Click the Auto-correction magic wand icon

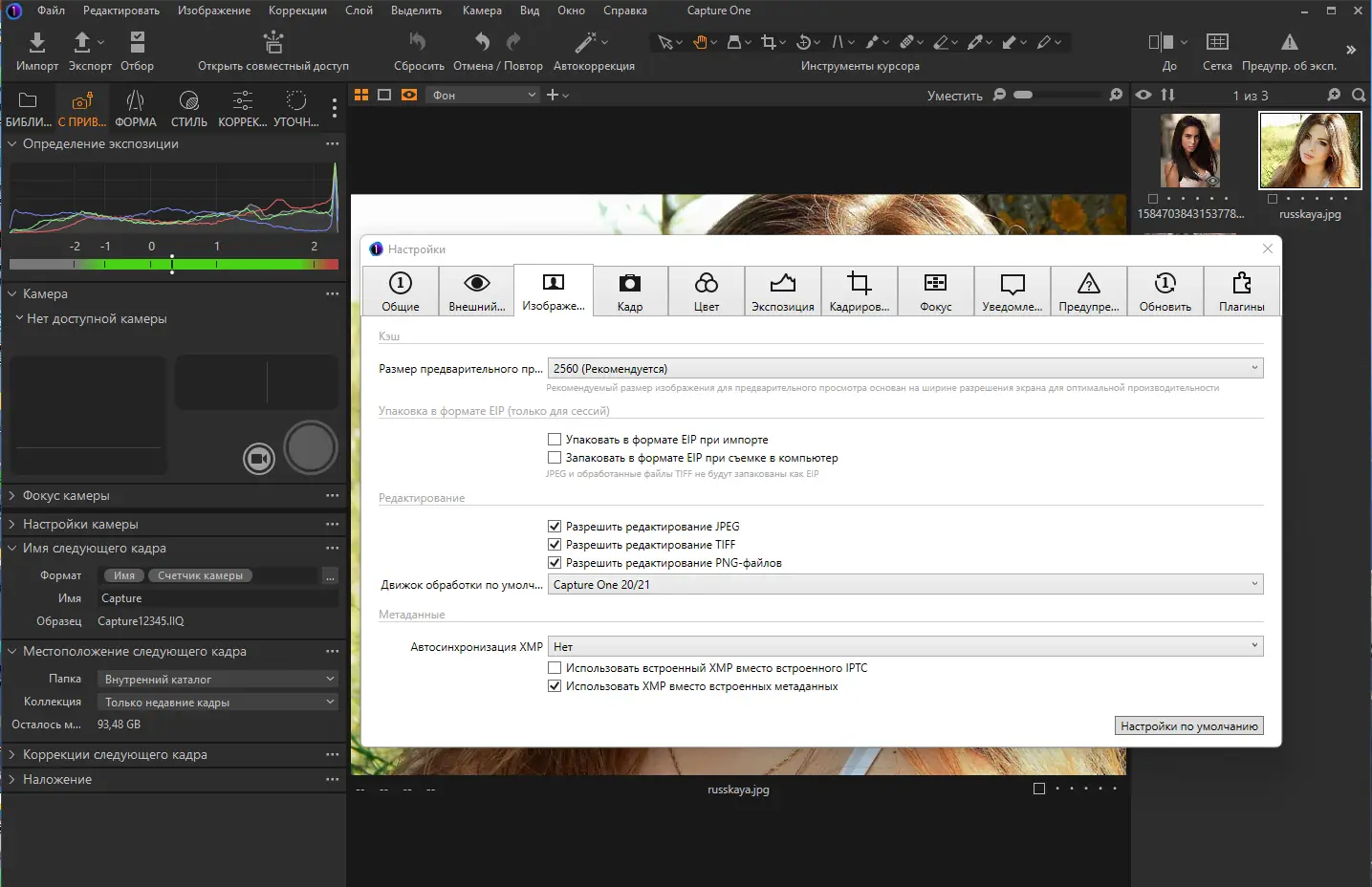pyautogui.click(x=585, y=43)
